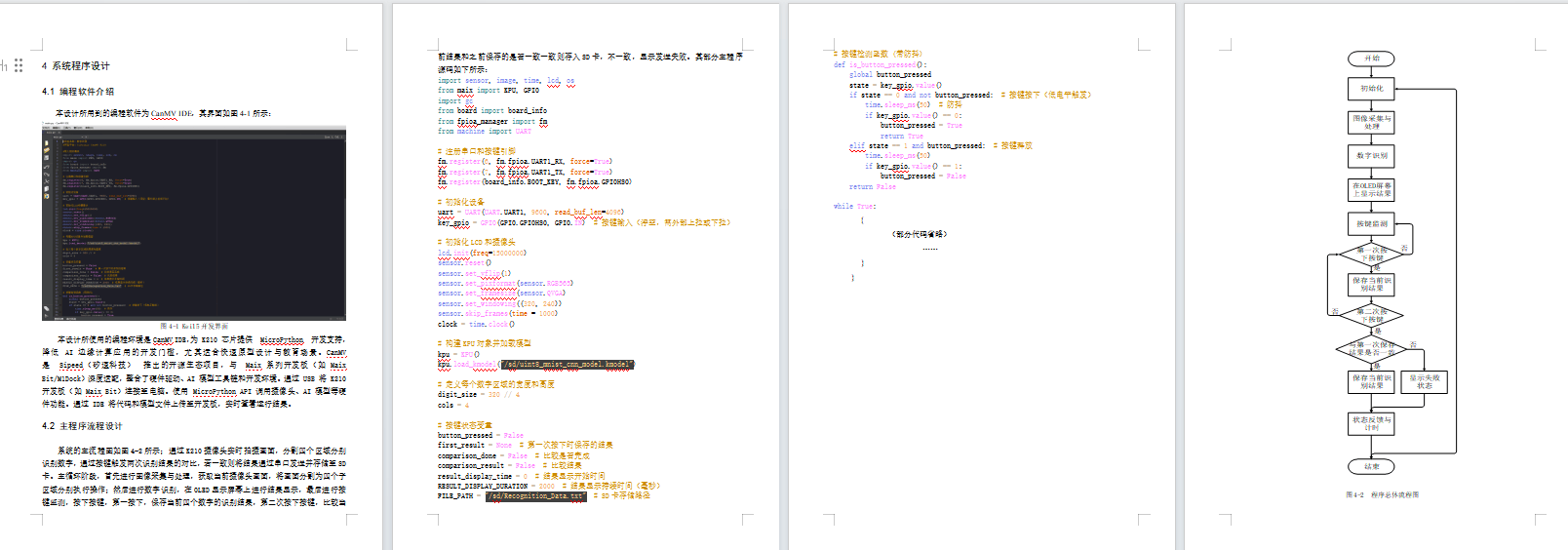
Task: Click the heading '4 系统程序设计'
Action: tap(76, 66)
